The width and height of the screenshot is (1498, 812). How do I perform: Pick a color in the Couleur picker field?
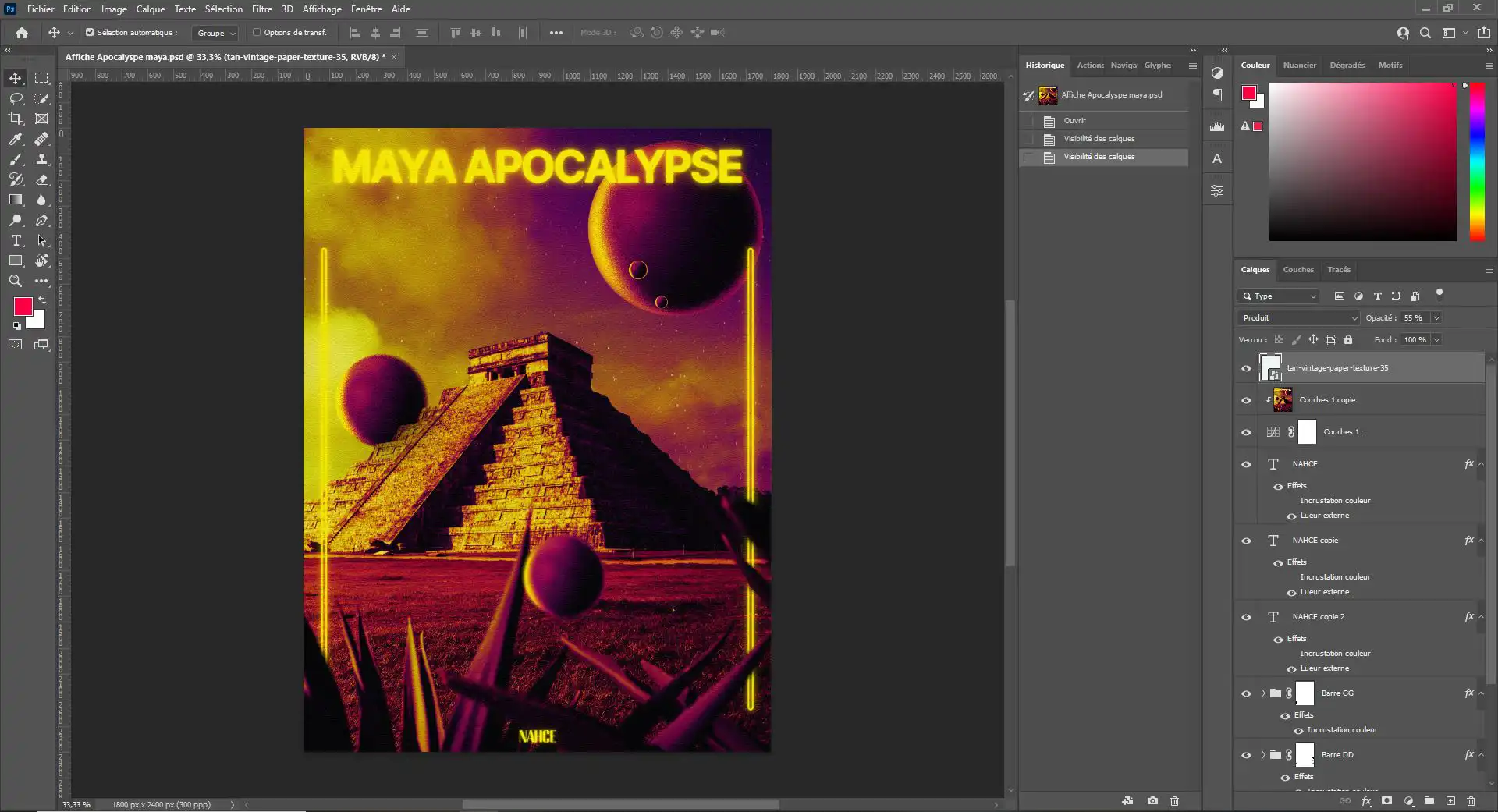[1362, 161]
